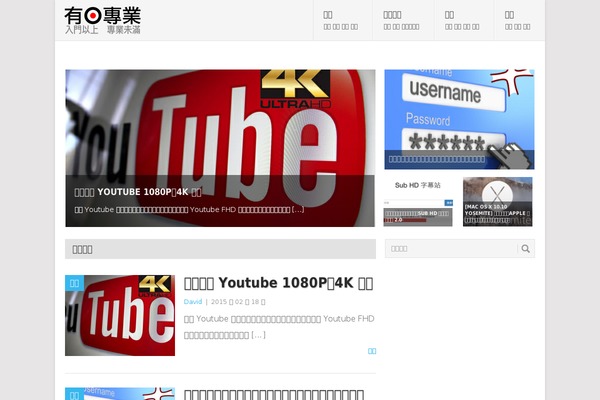
Task: Click the blue read-more link under excerpt
Action: tap(372, 351)
